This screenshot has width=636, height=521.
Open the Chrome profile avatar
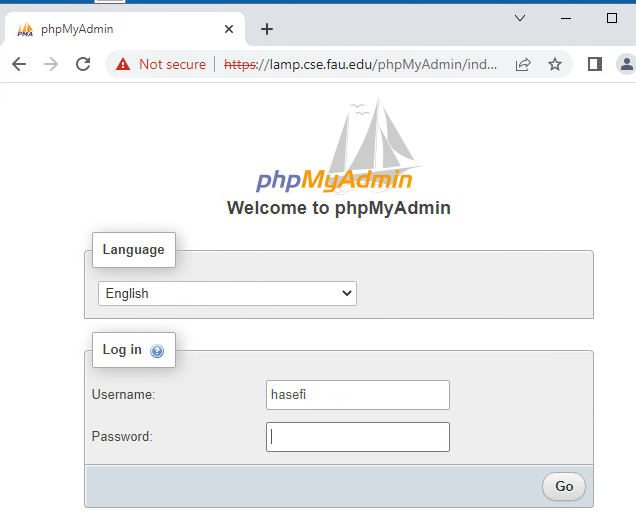[x=627, y=64]
